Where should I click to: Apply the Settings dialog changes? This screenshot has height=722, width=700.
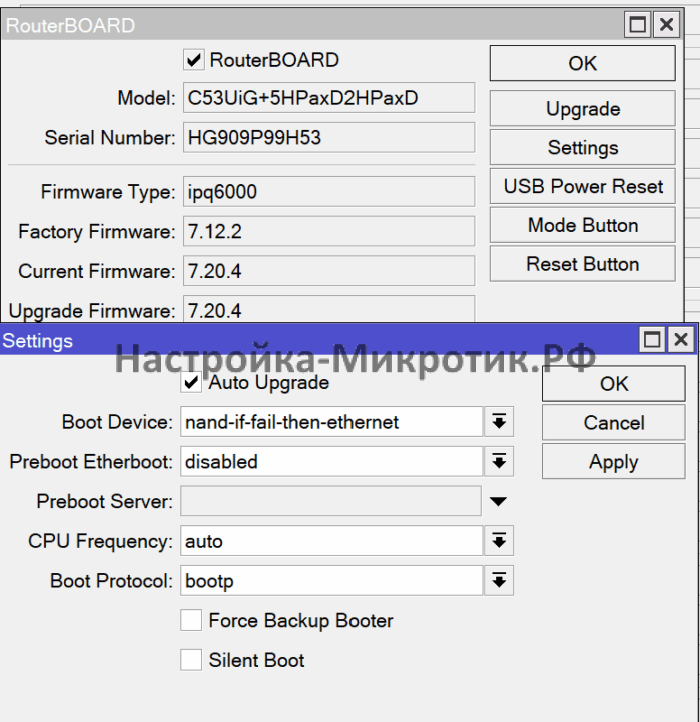[x=613, y=462]
